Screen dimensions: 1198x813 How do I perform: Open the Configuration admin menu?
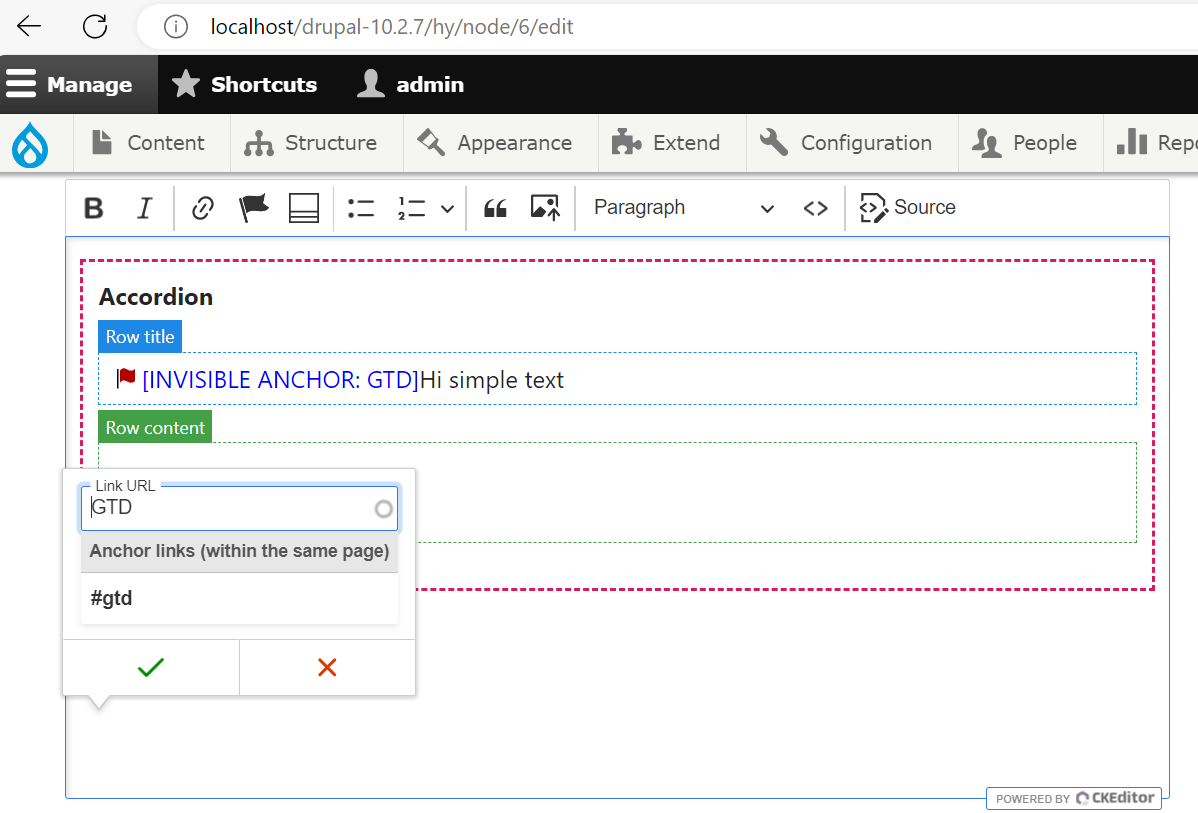pyautogui.click(x=846, y=143)
